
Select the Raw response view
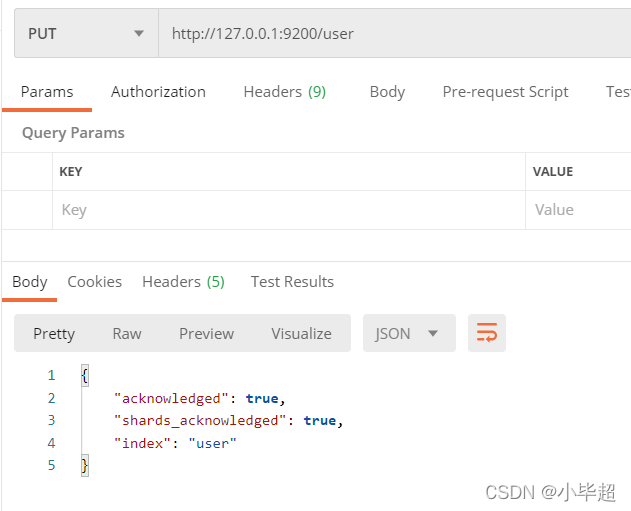127,334
